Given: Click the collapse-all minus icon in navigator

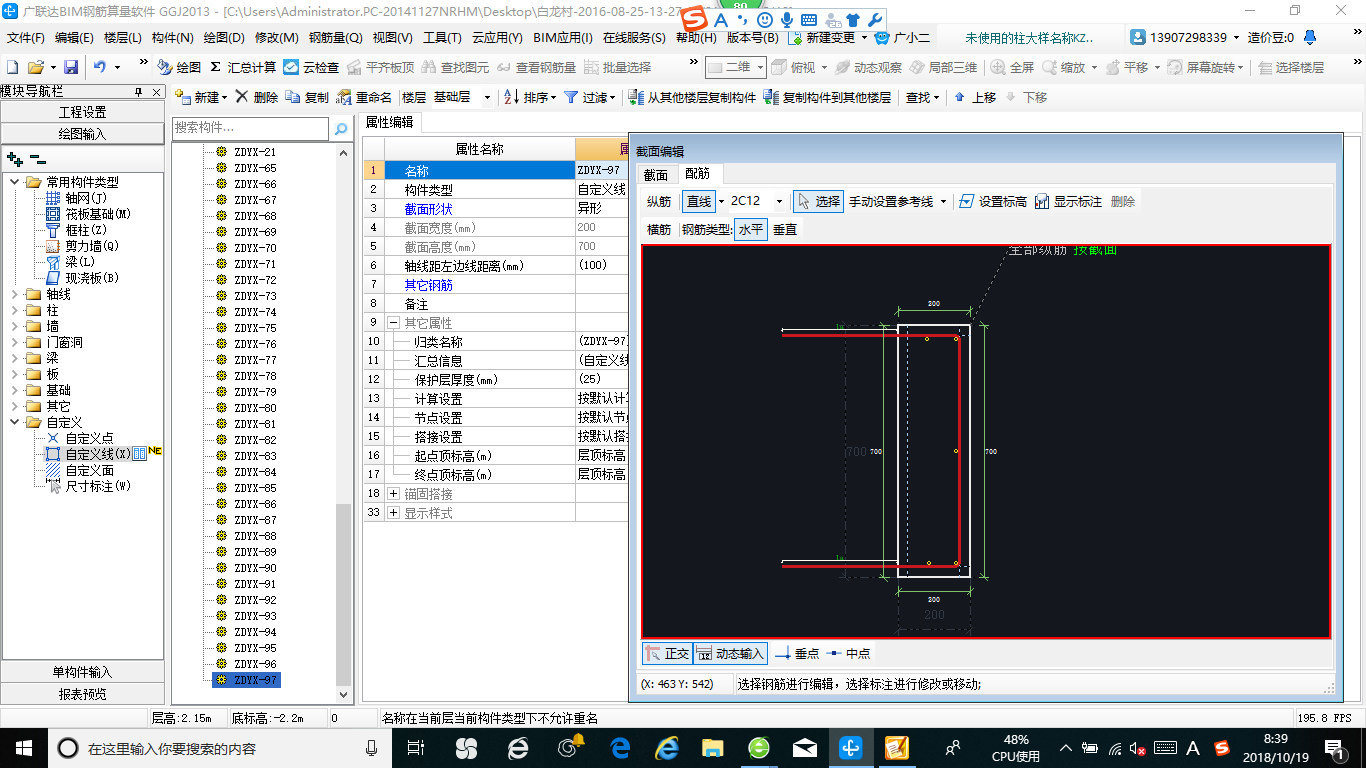Looking at the screenshot, I should pyautogui.click(x=38, y=159).
